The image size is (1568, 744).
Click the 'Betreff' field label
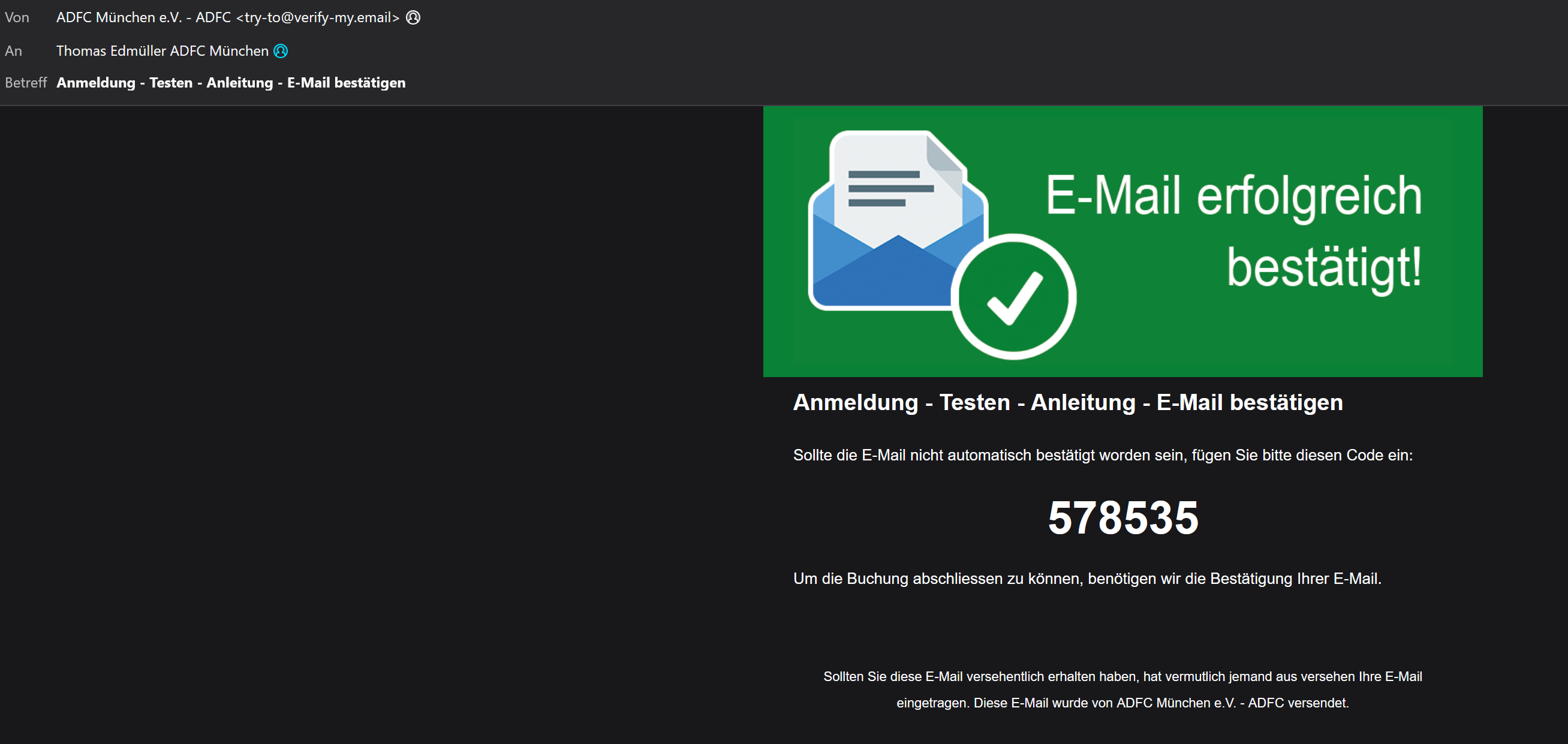click(x=26, y=83)
